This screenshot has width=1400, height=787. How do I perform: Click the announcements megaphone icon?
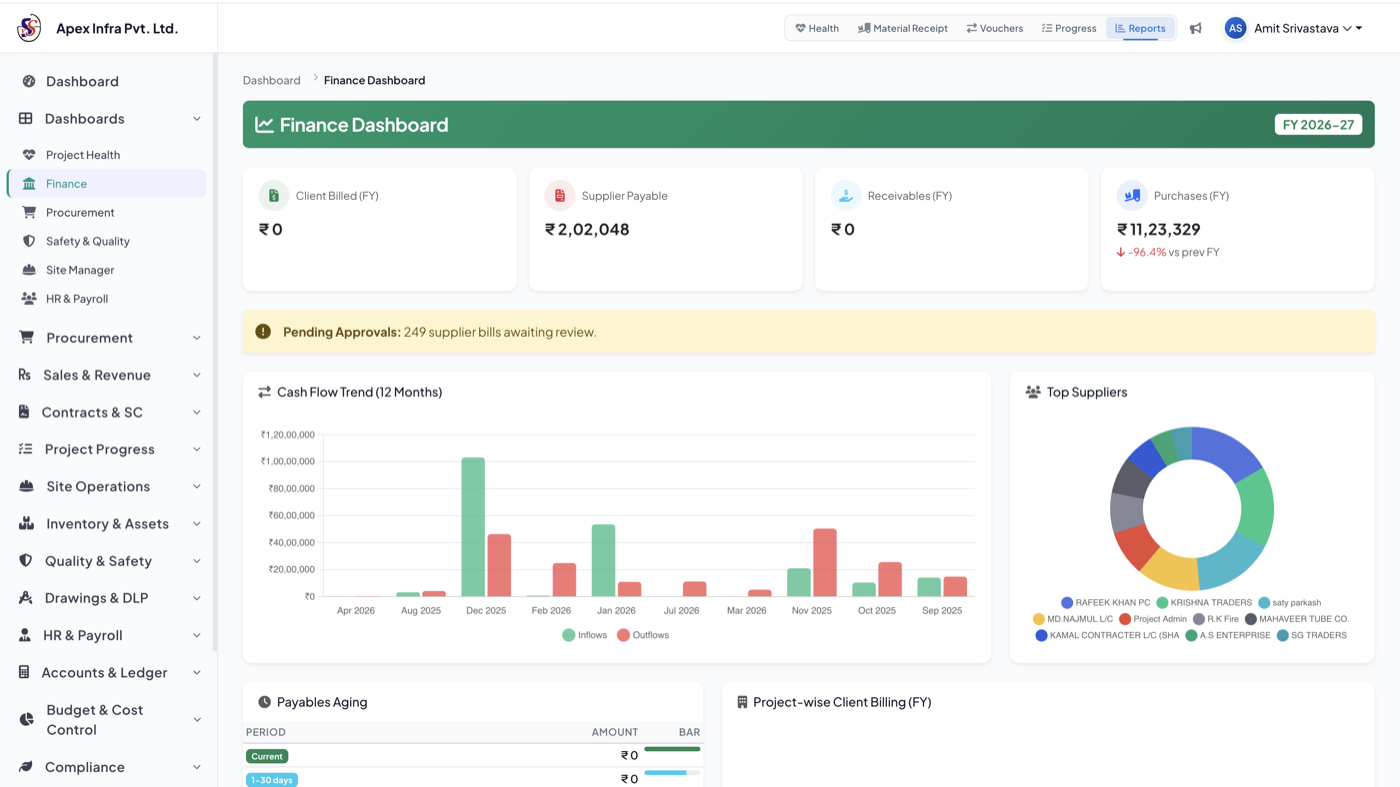coord(1196,28)
